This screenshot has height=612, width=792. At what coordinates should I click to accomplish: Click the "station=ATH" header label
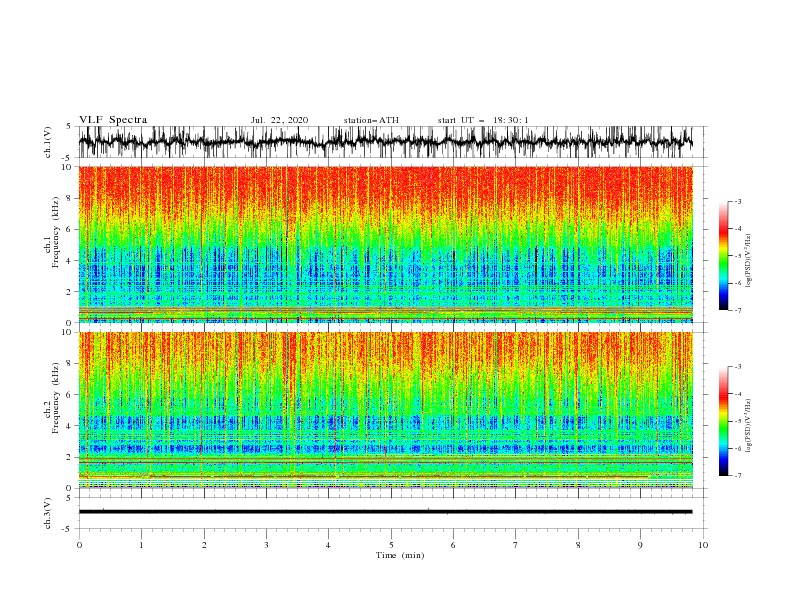(371, 120)
